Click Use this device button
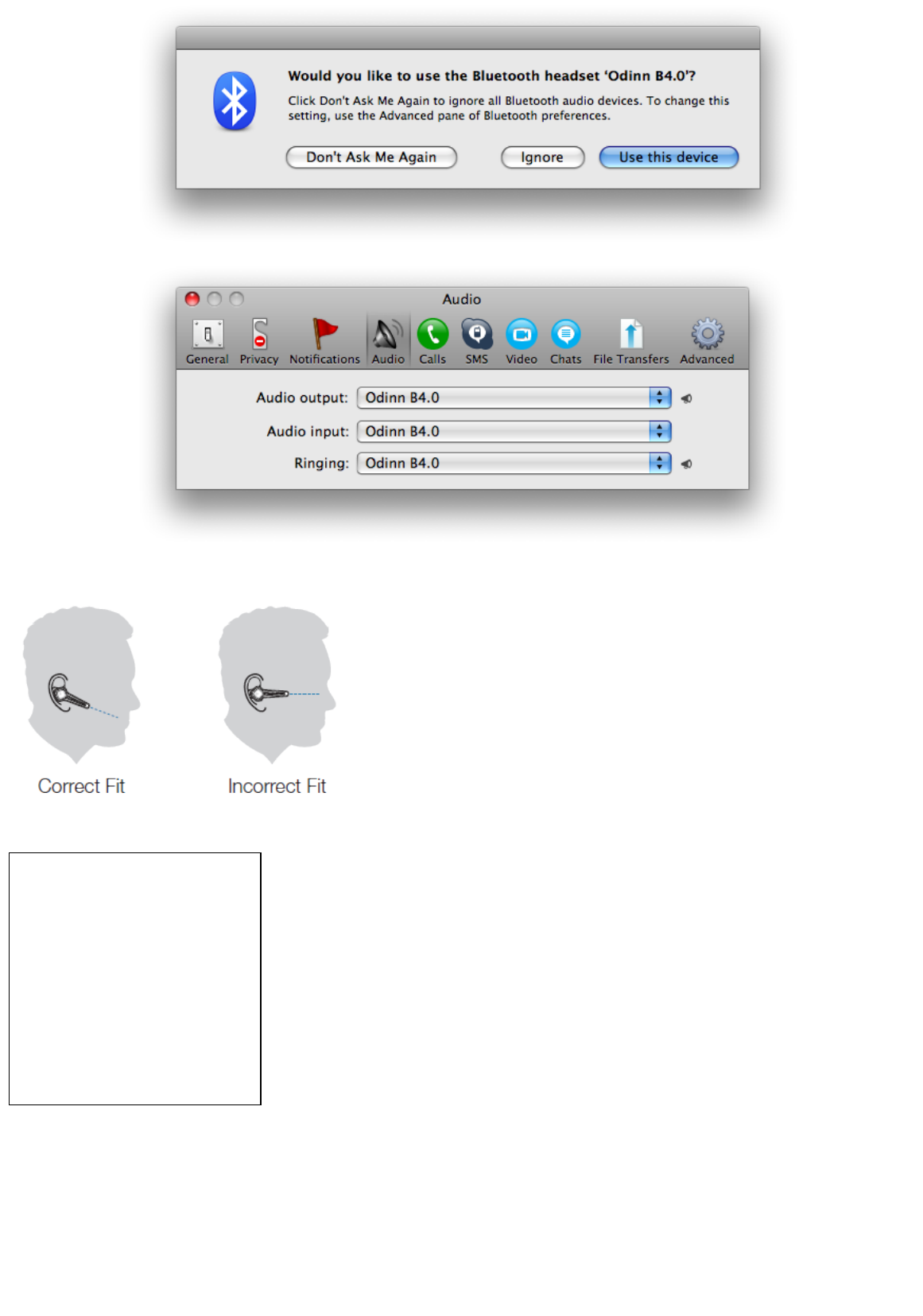The width and height of the screenshot is (923, 1316). coord(669,157)
